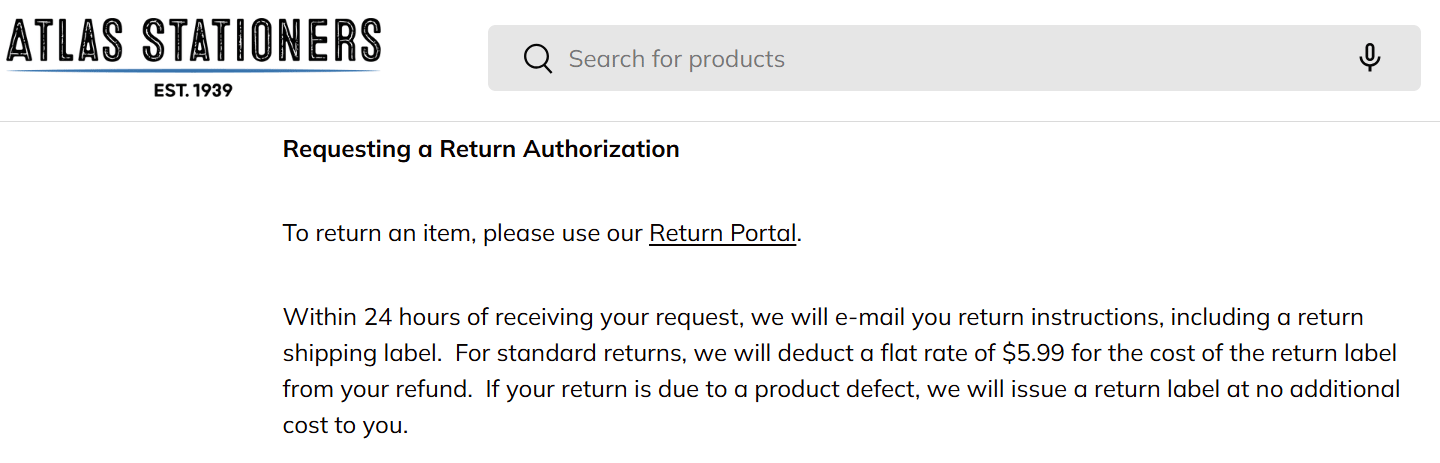The width and height of the screenshot is (1440, 463).
Task: Click the "EST. 1939" text under logo
Action: point(193,90)
